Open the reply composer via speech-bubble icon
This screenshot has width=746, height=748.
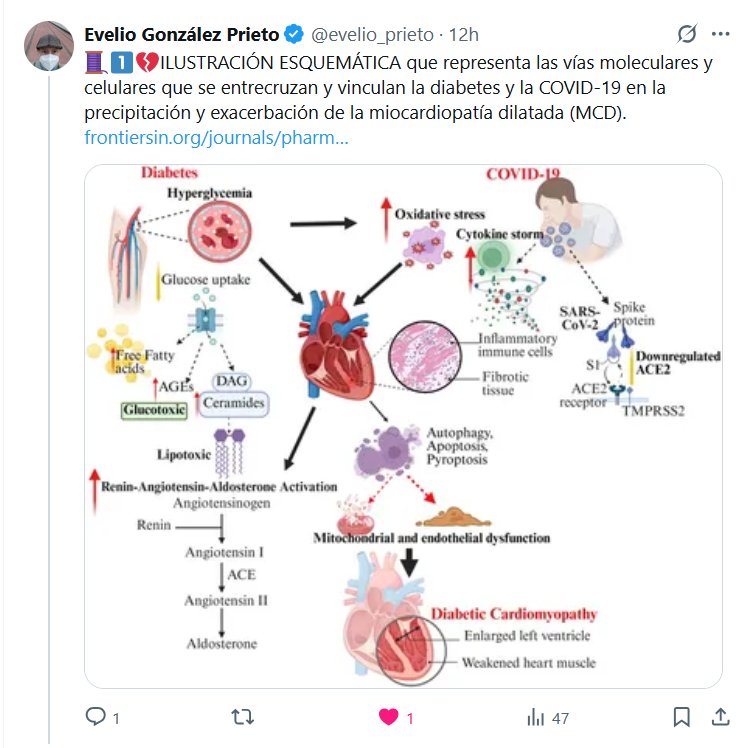[x=95, y=717]
